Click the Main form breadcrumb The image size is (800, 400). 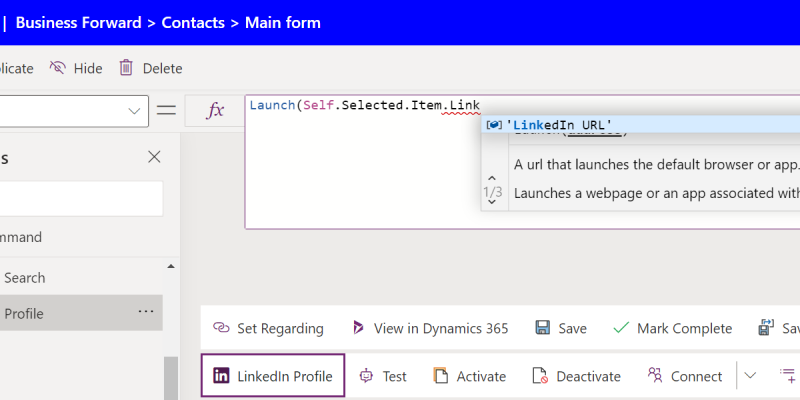click(283, 22)
